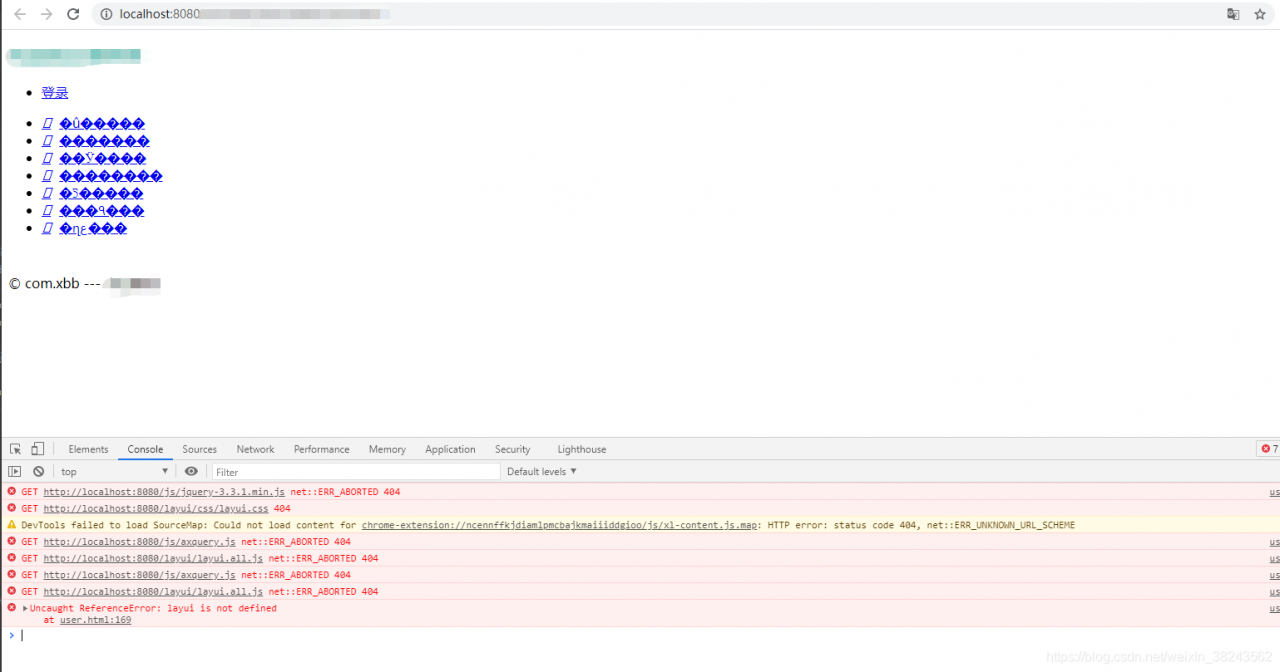Switch to the Security tab
The image size is (1280, 672).
pos(512,449)
